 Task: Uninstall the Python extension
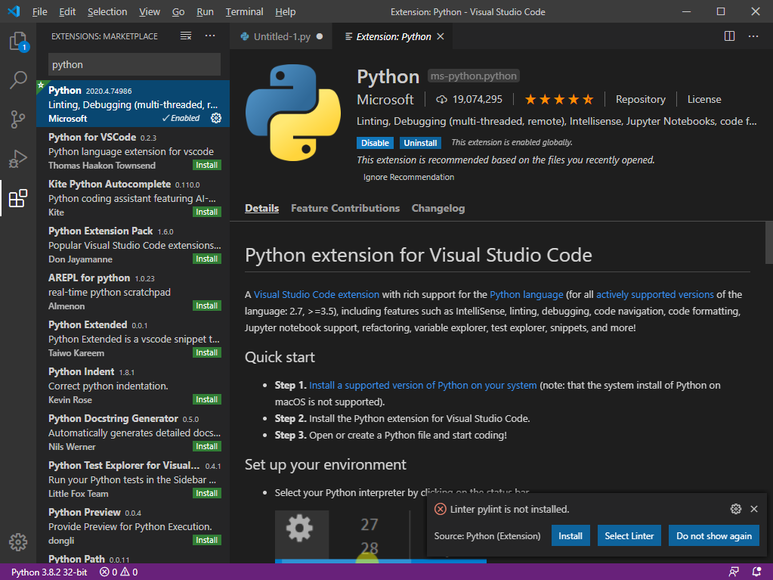point(420,143)
